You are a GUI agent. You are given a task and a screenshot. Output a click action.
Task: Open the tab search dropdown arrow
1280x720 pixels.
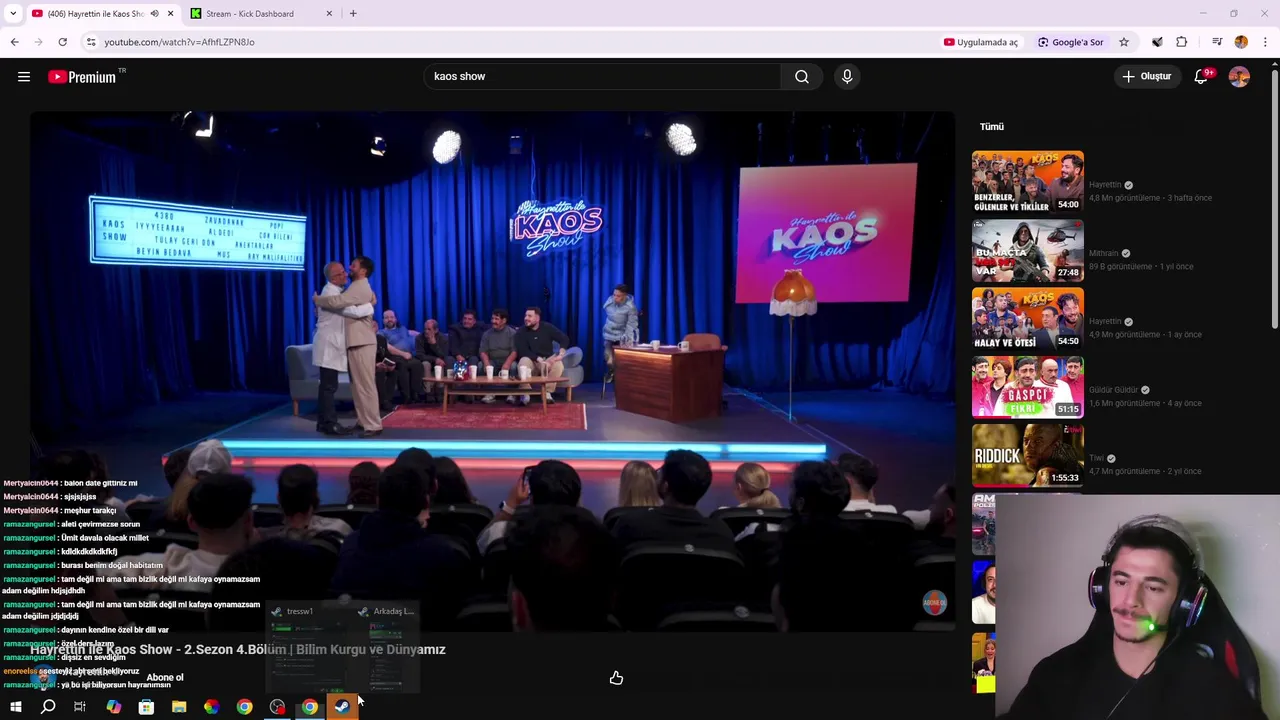pyautogui.click(x=13, y=13)
